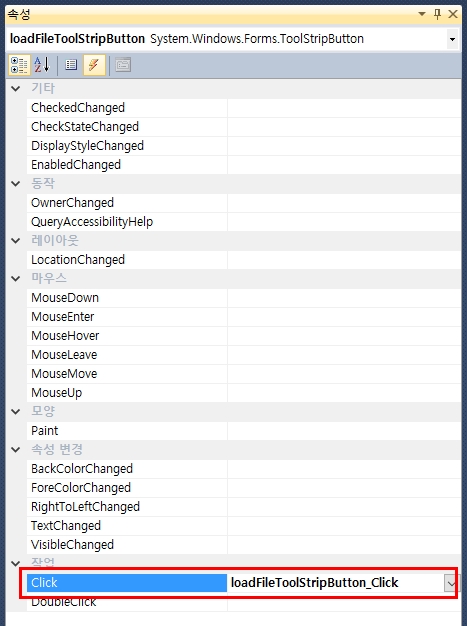Image resolution: width=467 pixels, height=626 pixels.
Task: Open the Property Pages icon
Action: click(x=123, y=65)
